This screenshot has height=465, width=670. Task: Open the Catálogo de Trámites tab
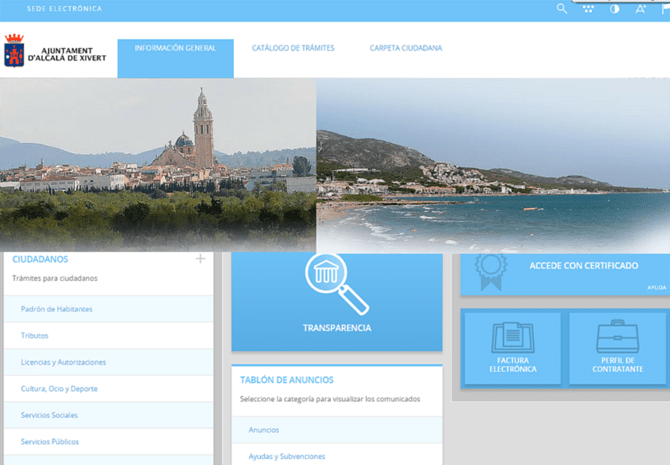293,49
